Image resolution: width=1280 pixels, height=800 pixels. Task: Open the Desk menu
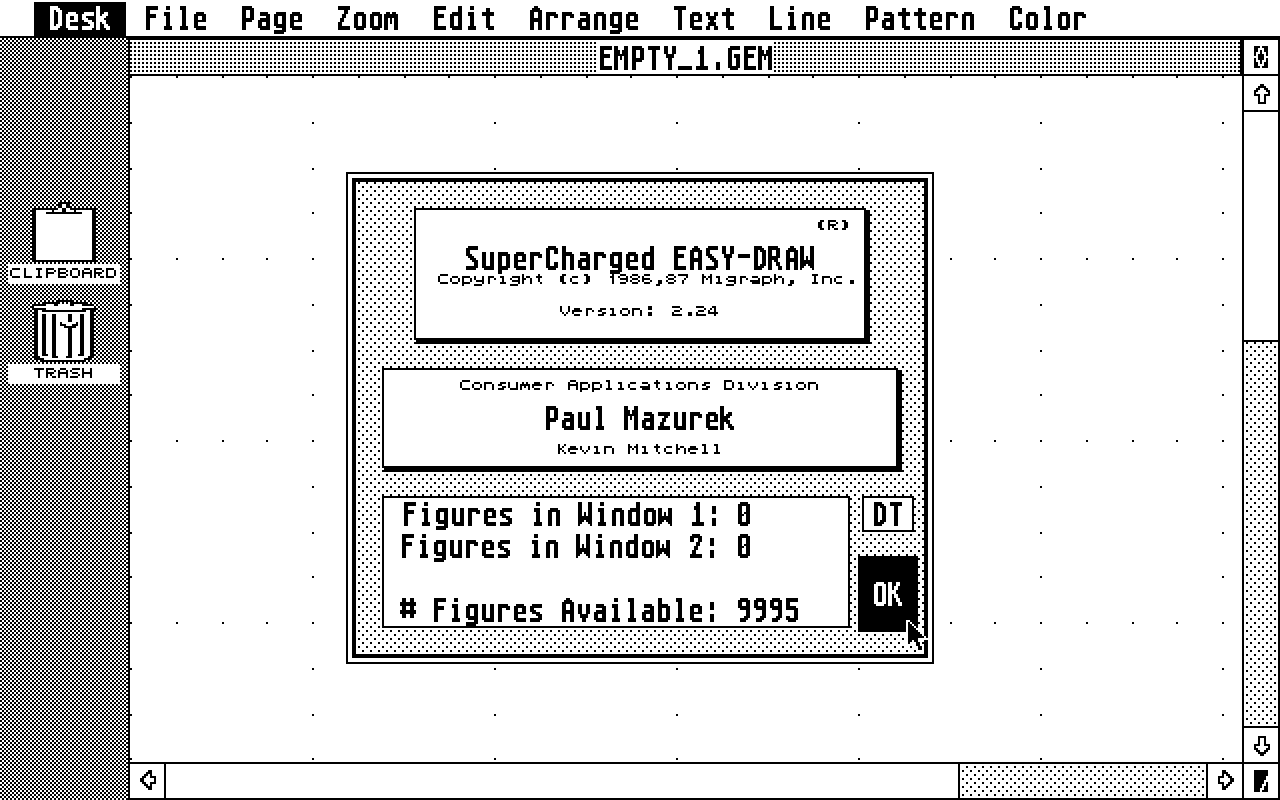coord(79,19)
